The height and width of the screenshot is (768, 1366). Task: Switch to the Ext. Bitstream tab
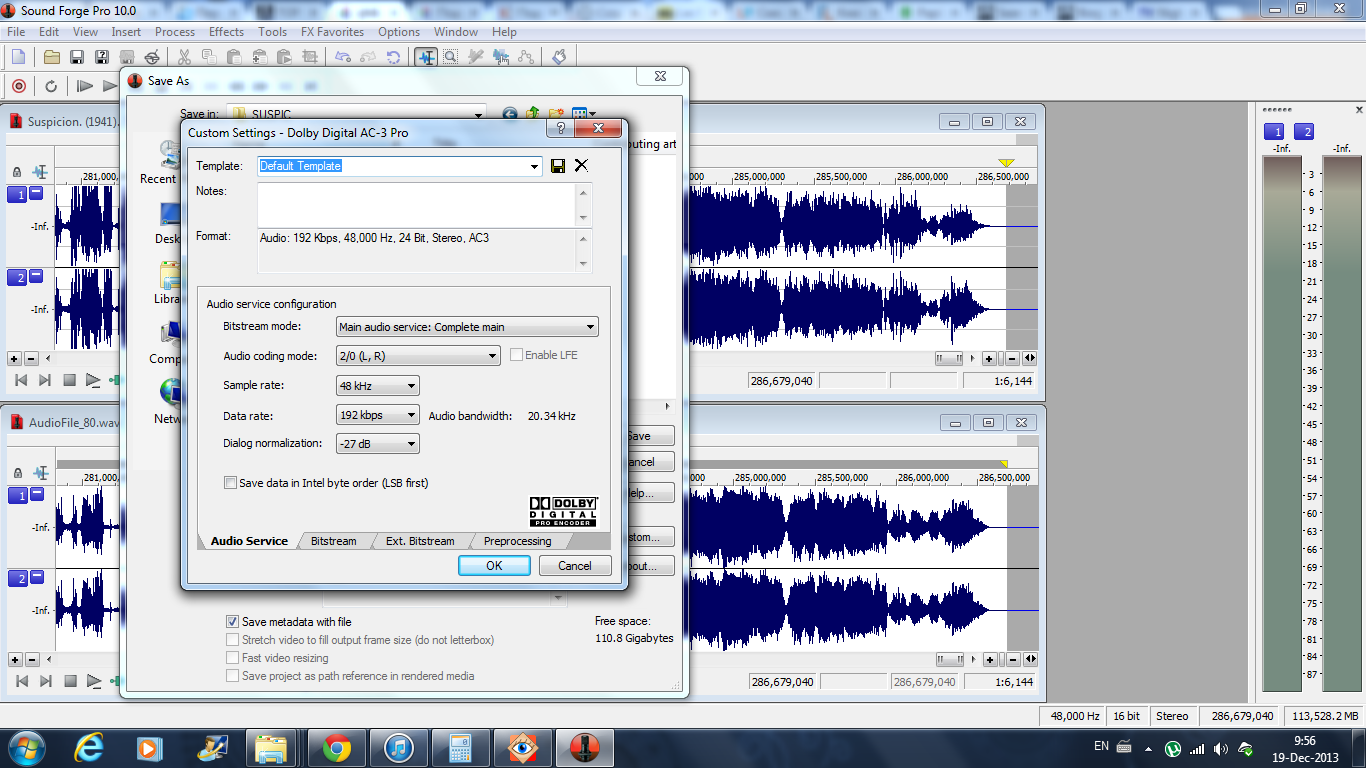[420, 541]
